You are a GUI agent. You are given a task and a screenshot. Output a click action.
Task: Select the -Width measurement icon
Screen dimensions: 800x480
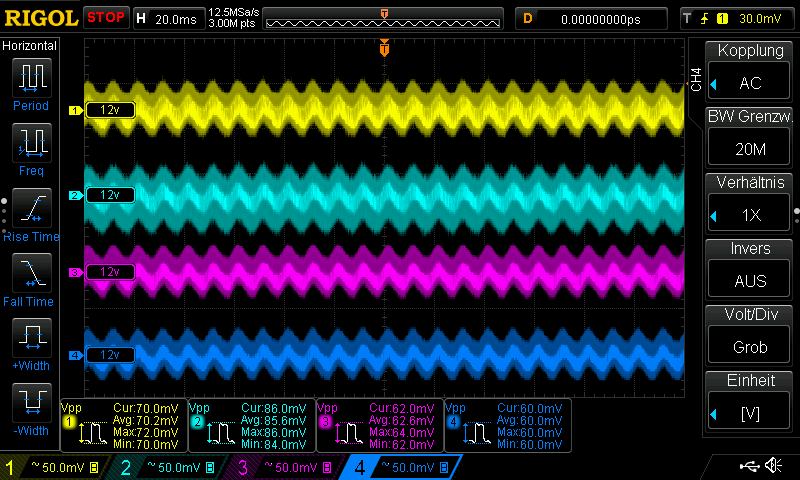[x=32, y=402]
